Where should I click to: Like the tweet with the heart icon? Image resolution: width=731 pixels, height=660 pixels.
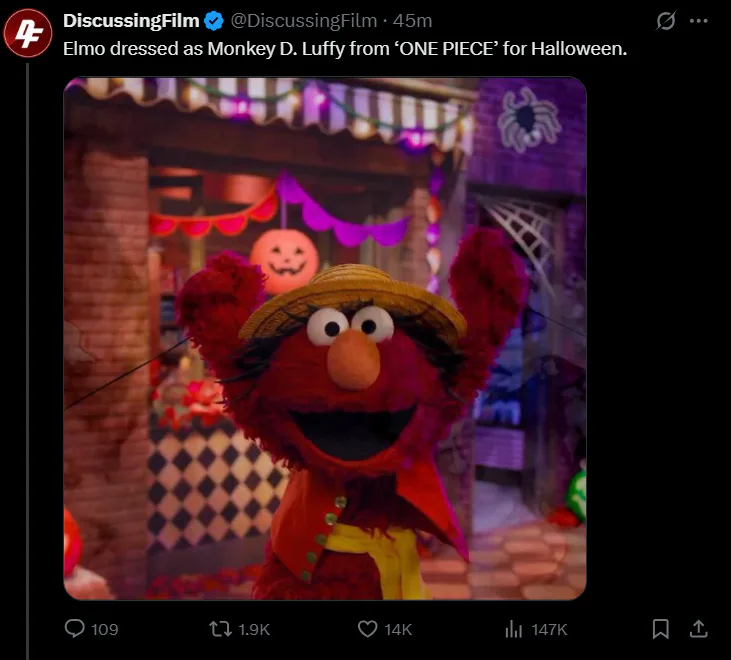pos(367,629)
